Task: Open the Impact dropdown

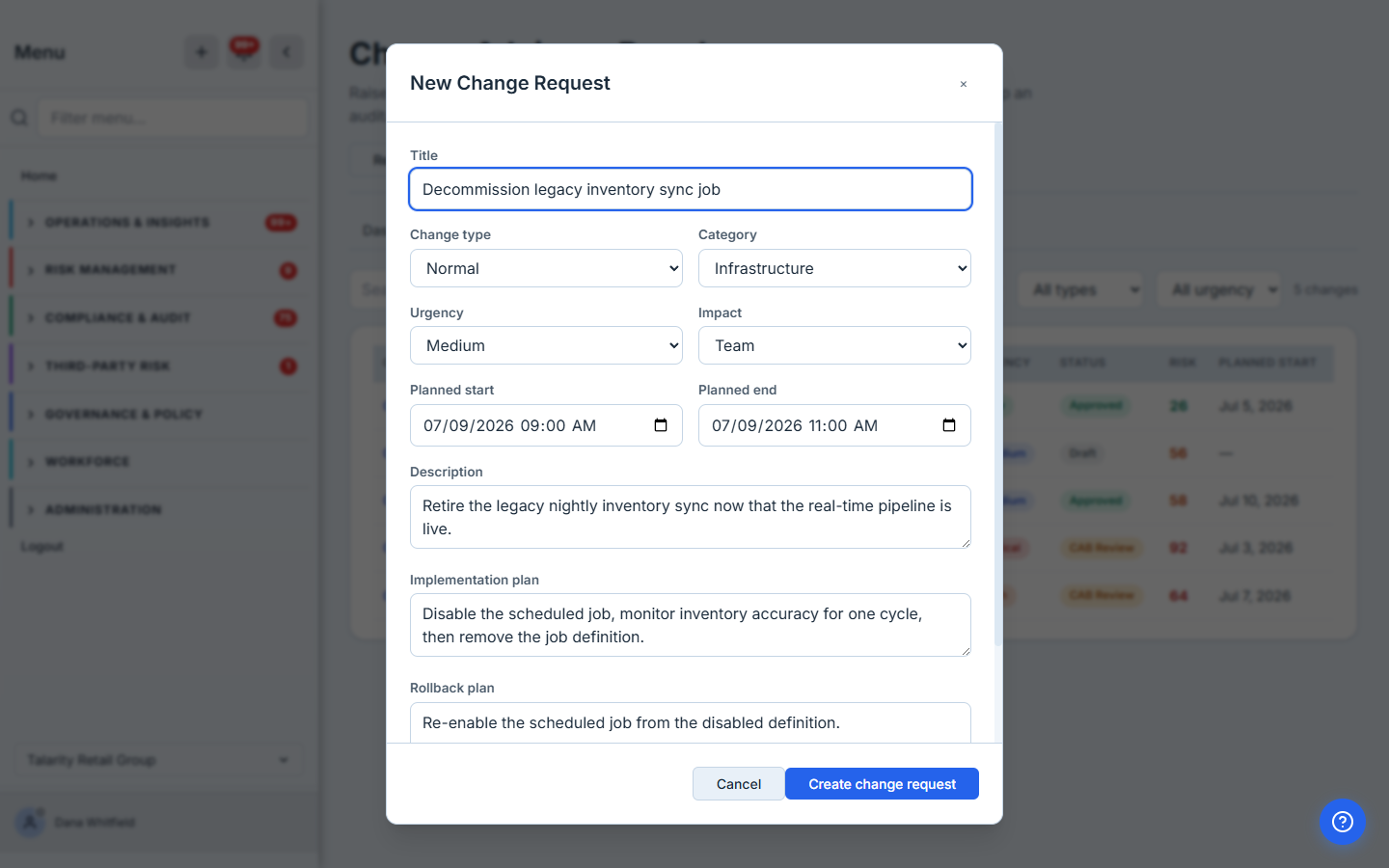Action: tap(834, 345)
